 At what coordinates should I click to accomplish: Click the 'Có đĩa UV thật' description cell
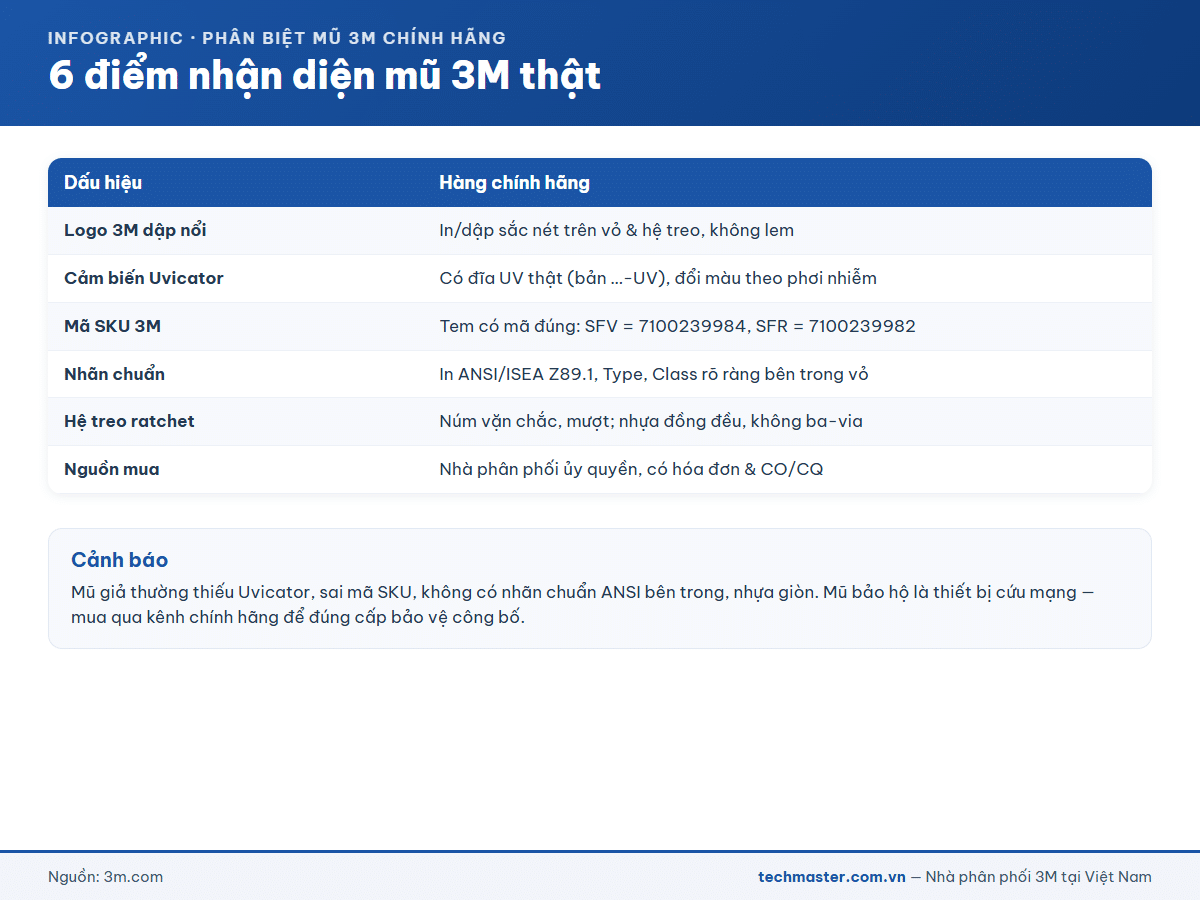658,278
